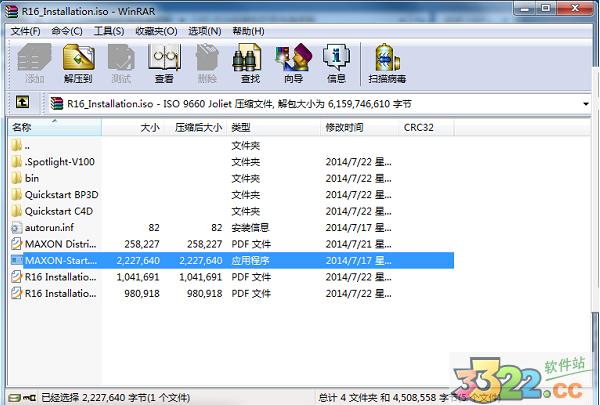
Task: Sort by Modified (修改时间) column header
Action: [x=358, y=127]
